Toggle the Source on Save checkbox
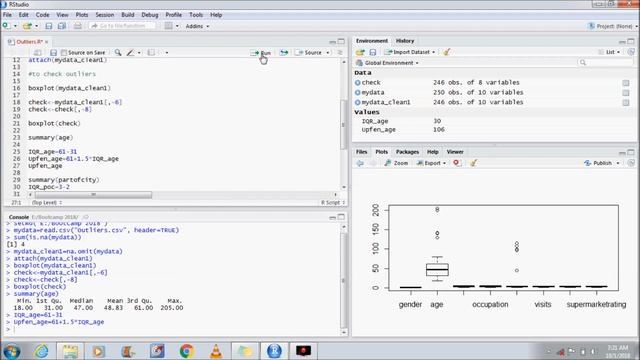 [64, 53]
